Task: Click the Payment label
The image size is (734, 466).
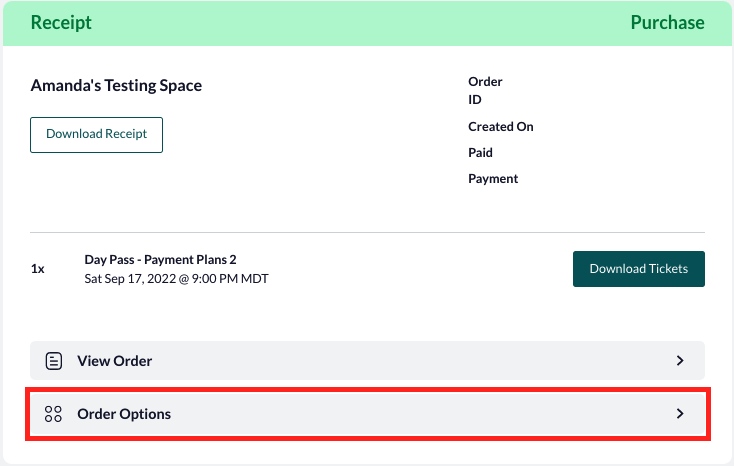Action: [x=493, y=179]
